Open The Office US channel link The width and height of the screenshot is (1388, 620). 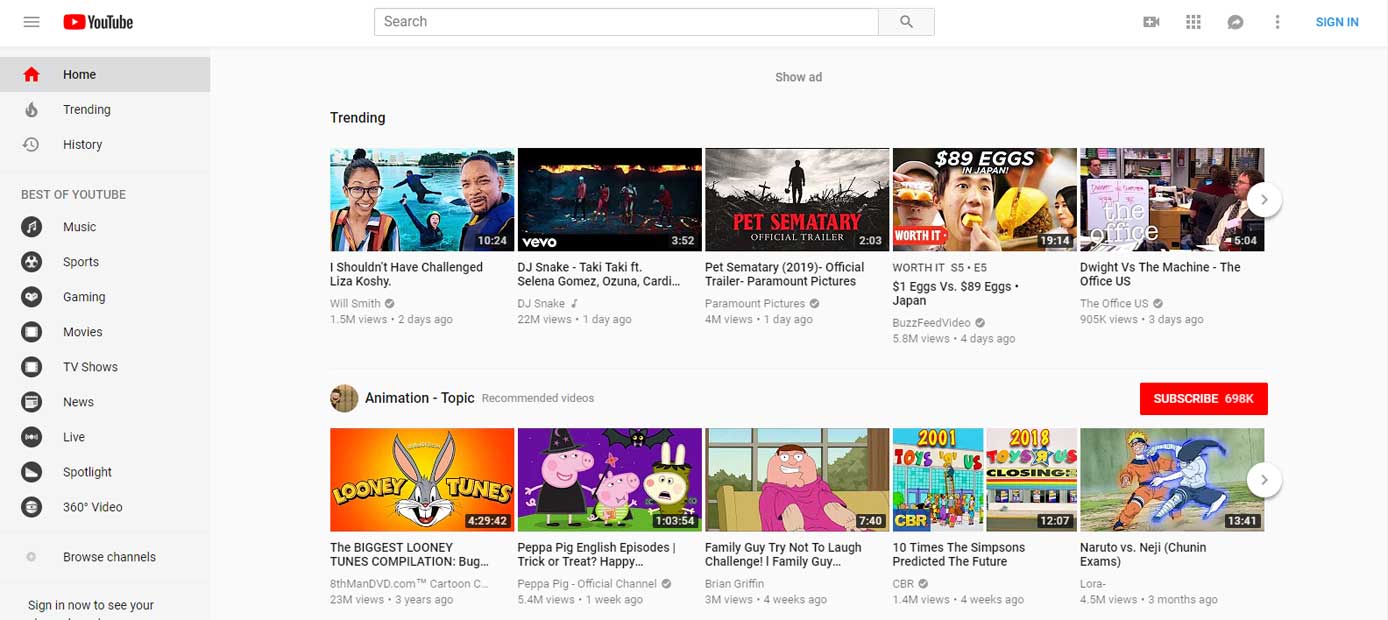1114,304
